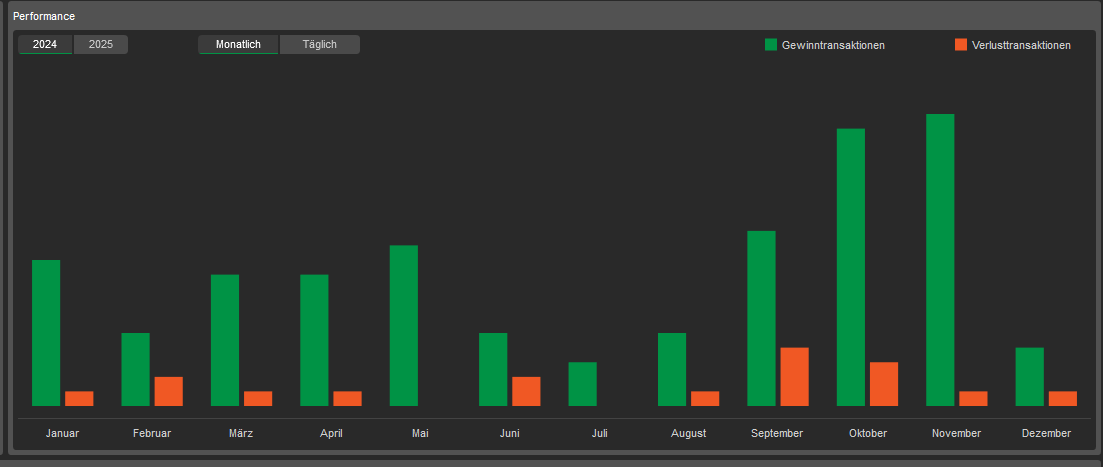1103x467 pixels.
Task: Click the Performance panel title
Action: coord(44,17)
